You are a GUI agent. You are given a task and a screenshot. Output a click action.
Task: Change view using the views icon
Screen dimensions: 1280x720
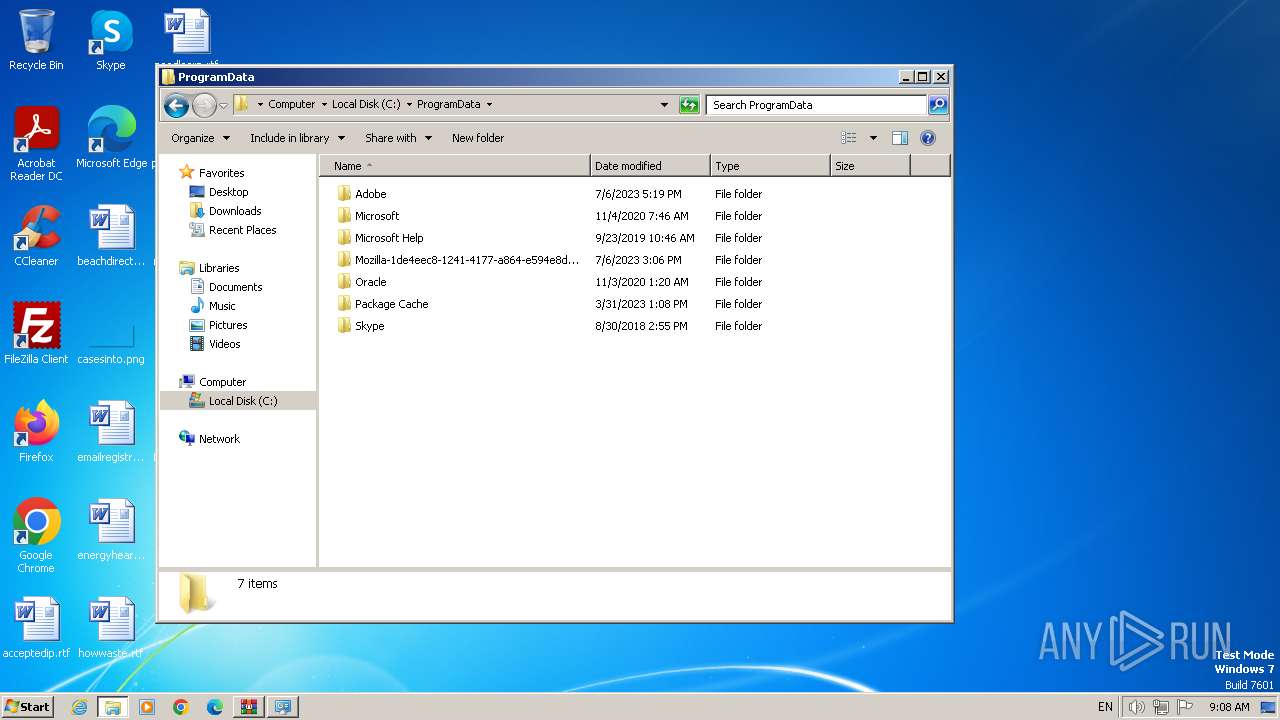(849, 138)
